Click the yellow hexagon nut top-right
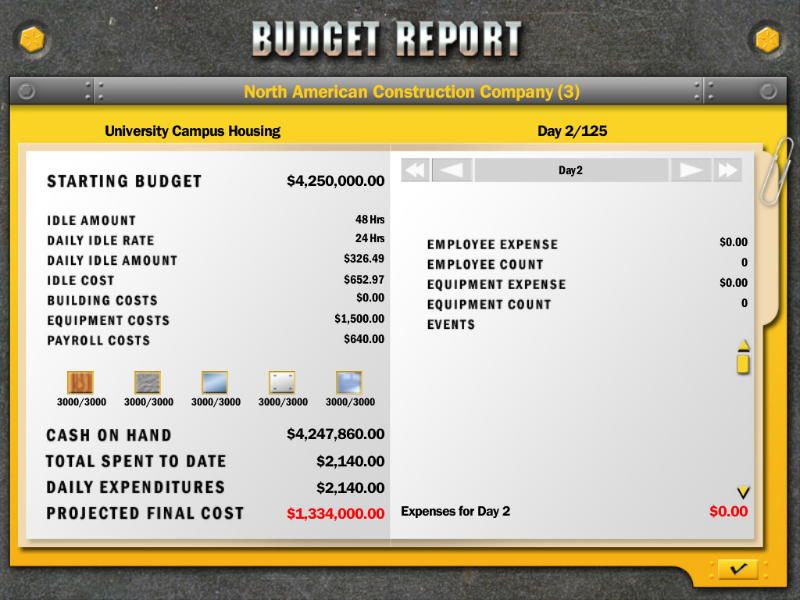800x600 pixels. pos(767,39)
